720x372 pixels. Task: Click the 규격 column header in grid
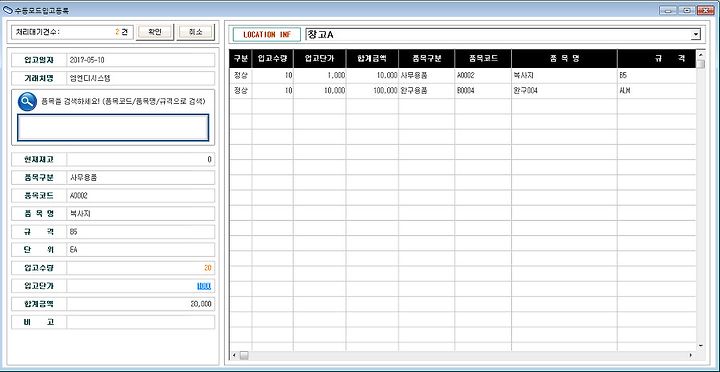tap(657, 59)
